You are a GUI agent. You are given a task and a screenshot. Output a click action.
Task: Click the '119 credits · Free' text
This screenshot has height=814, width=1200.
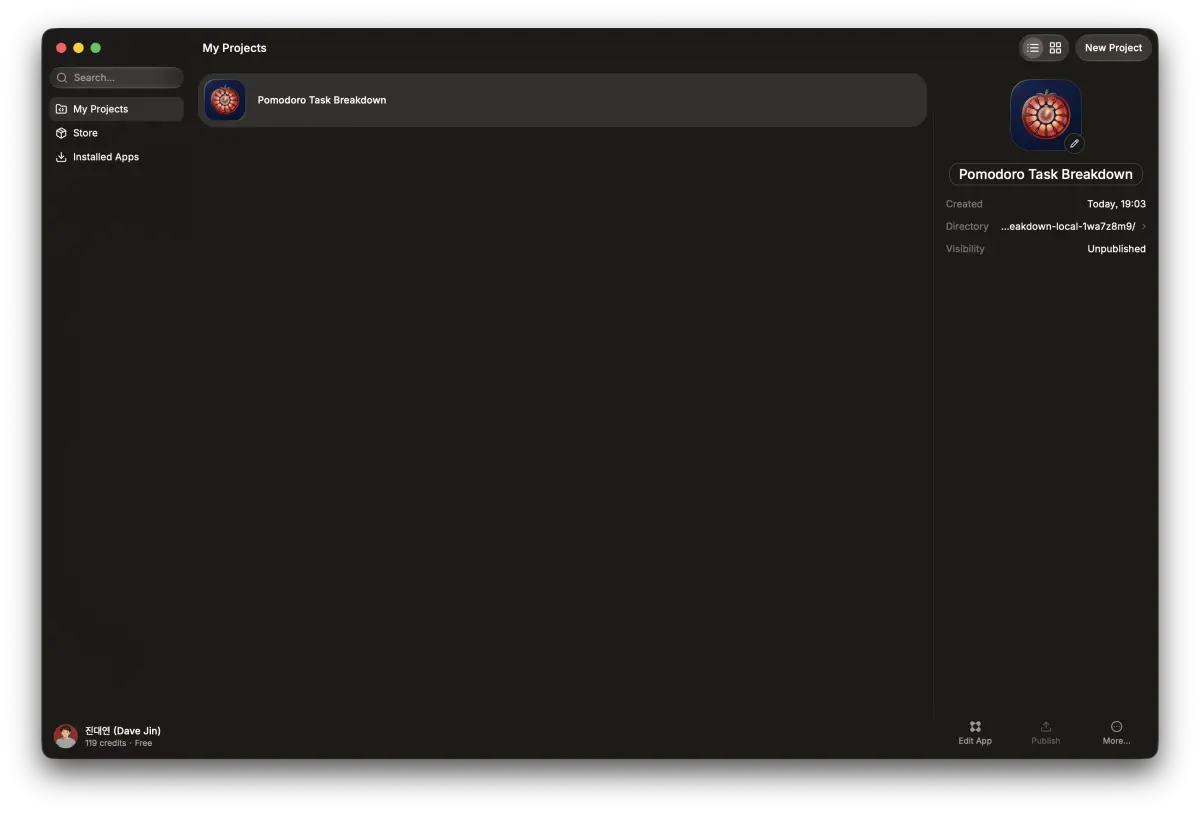pyautogui.click(x=118, y=743)
